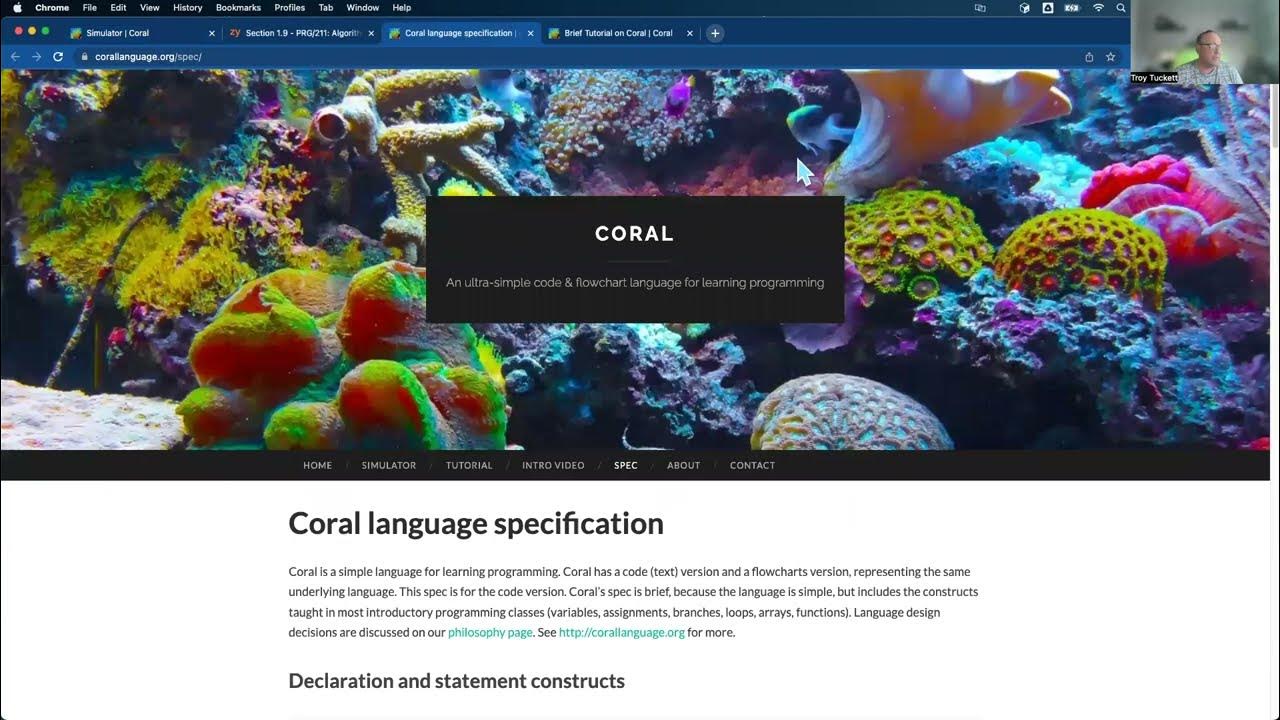Open the Apple menu
This screenshot has height=720, width=1280.
pos(17,7)
